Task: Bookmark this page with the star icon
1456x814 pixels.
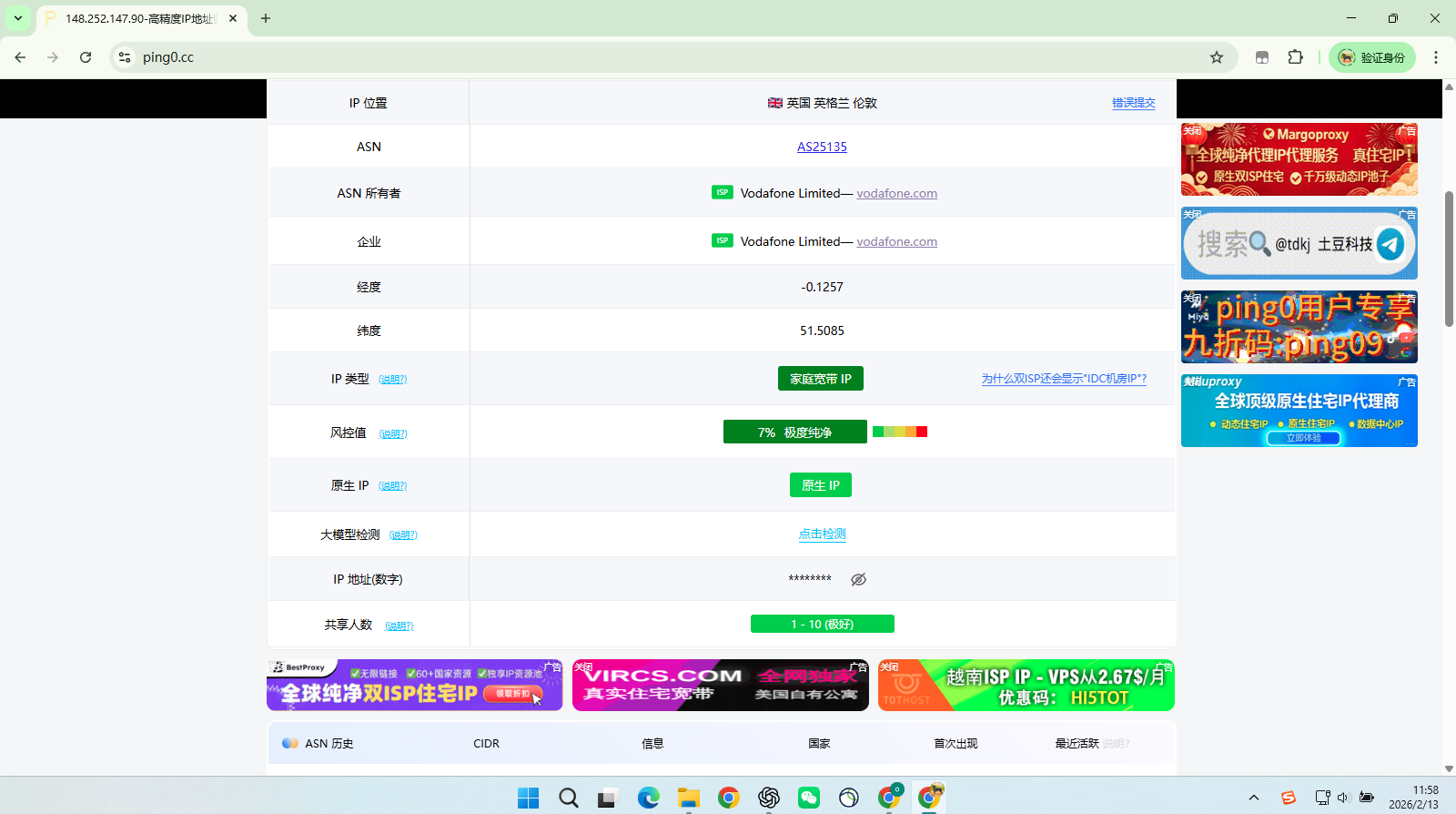Action: tap(1217, 57)
